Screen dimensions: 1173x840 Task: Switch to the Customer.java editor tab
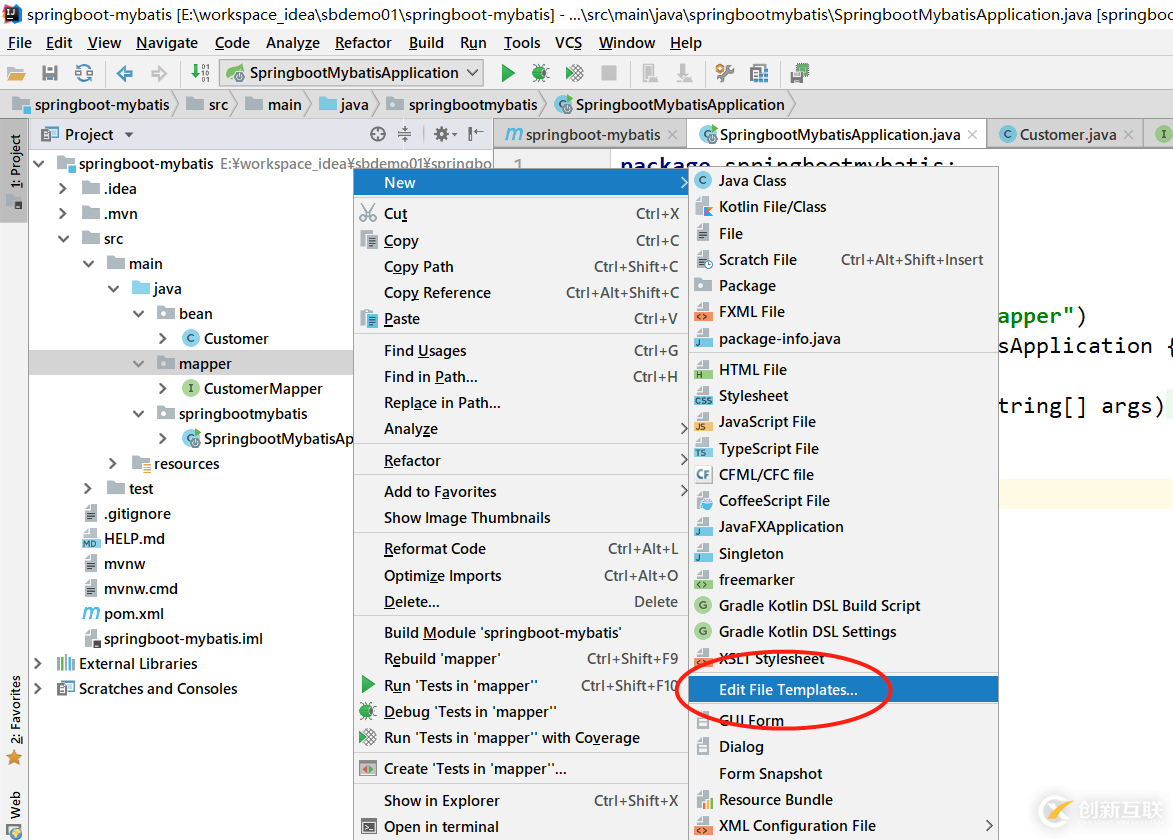[1067, 135]
